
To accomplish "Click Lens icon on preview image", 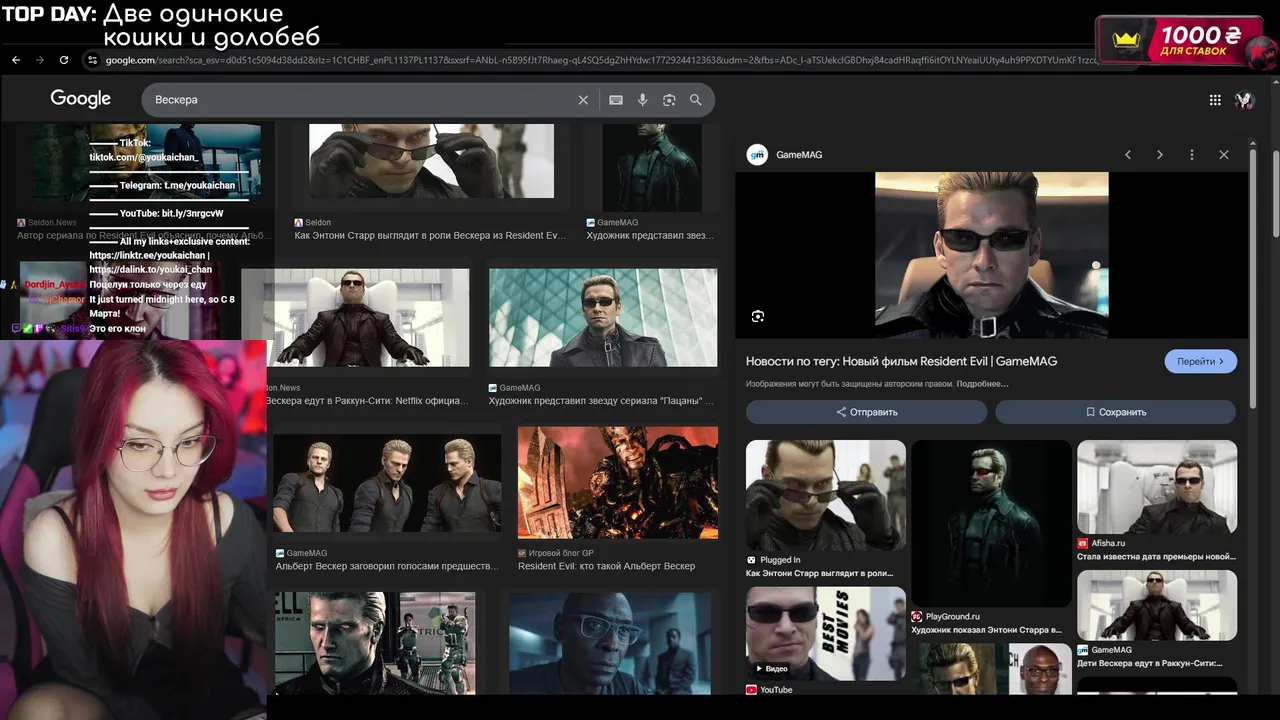I will pyautogui.click(x=758, y=316).
